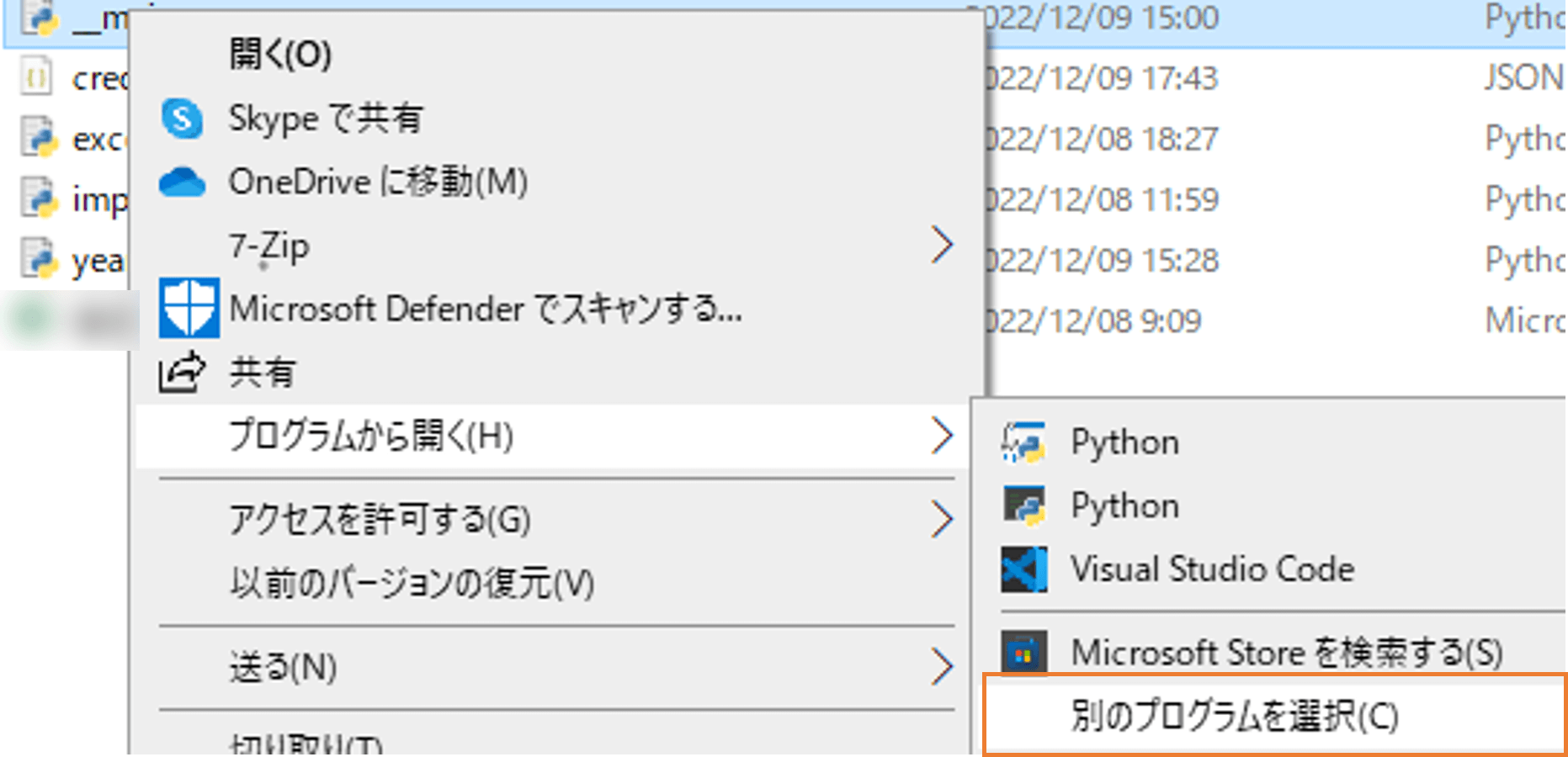Click the Skype icon in context menu
This screenshot has width=1568, height=757.
click(182, 119)
